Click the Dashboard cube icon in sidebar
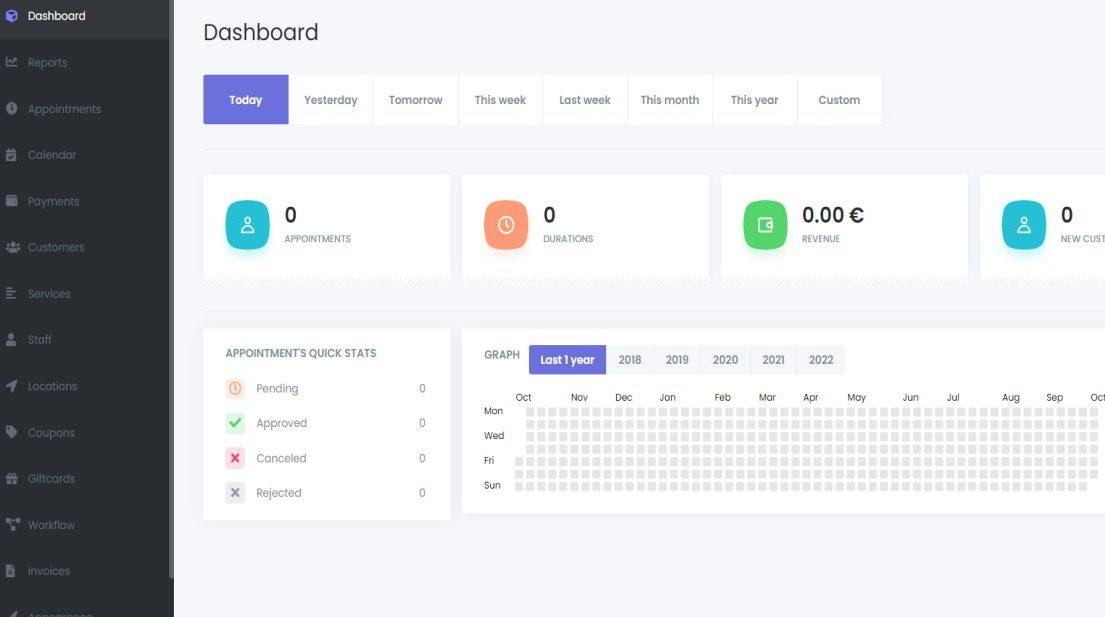 (x=11, y=15)
